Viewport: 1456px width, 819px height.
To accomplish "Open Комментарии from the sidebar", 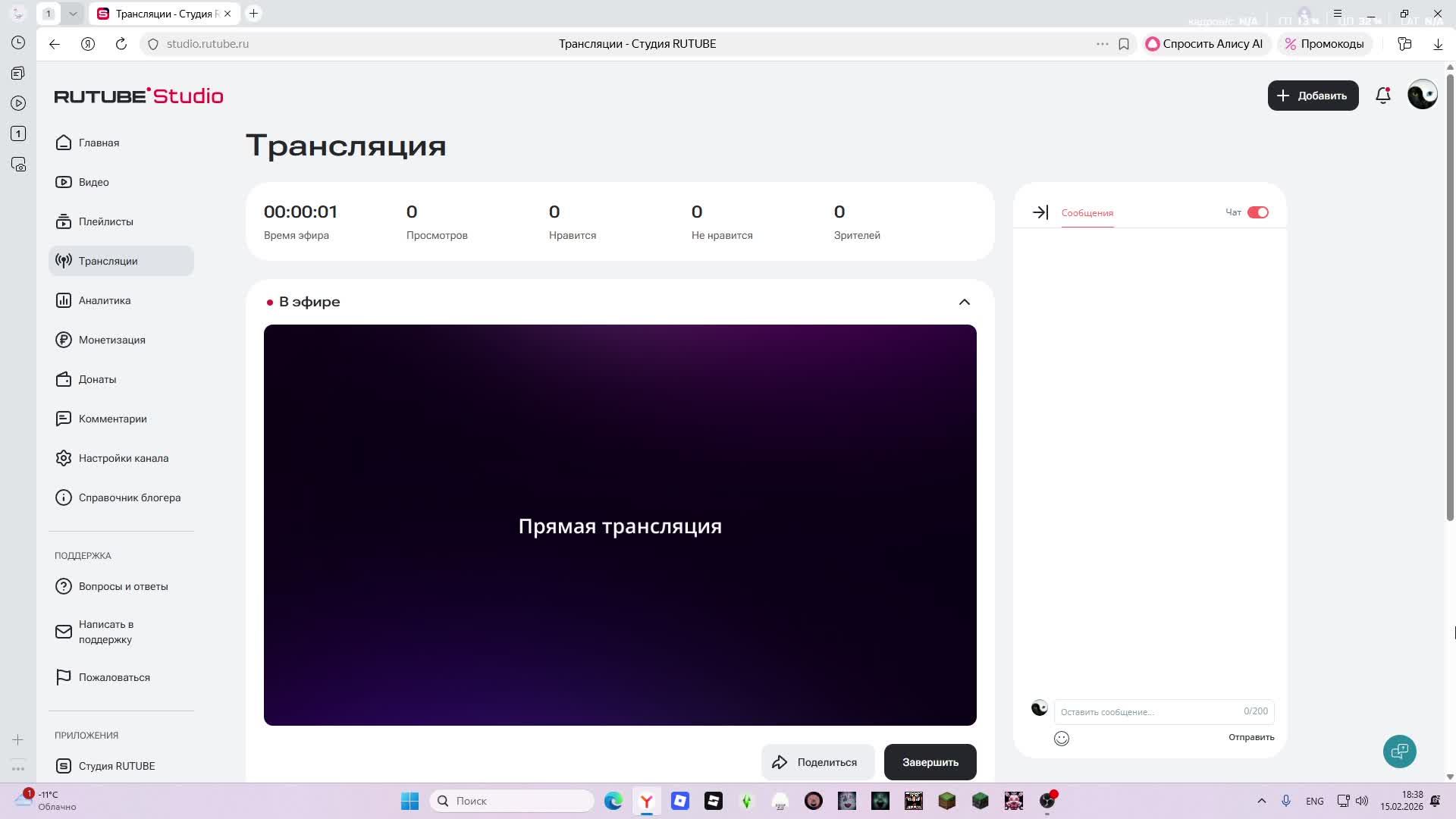I will 112,419.
